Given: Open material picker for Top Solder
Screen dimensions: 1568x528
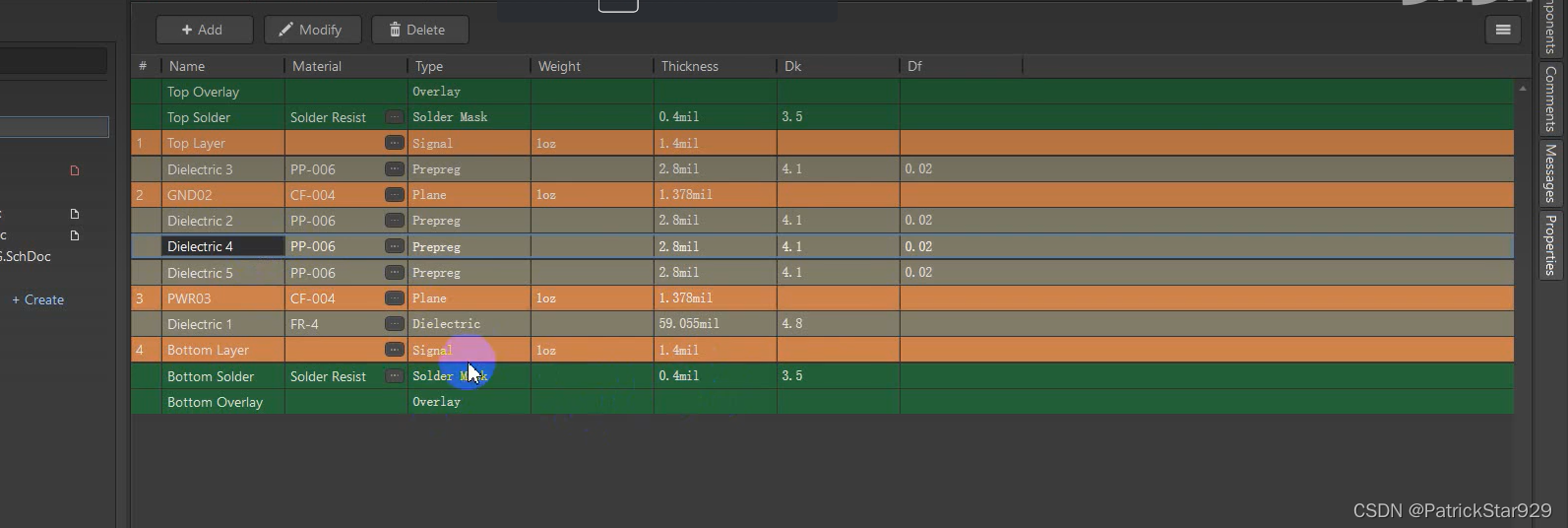Looking at the screenshot, I should coord(394,116).
